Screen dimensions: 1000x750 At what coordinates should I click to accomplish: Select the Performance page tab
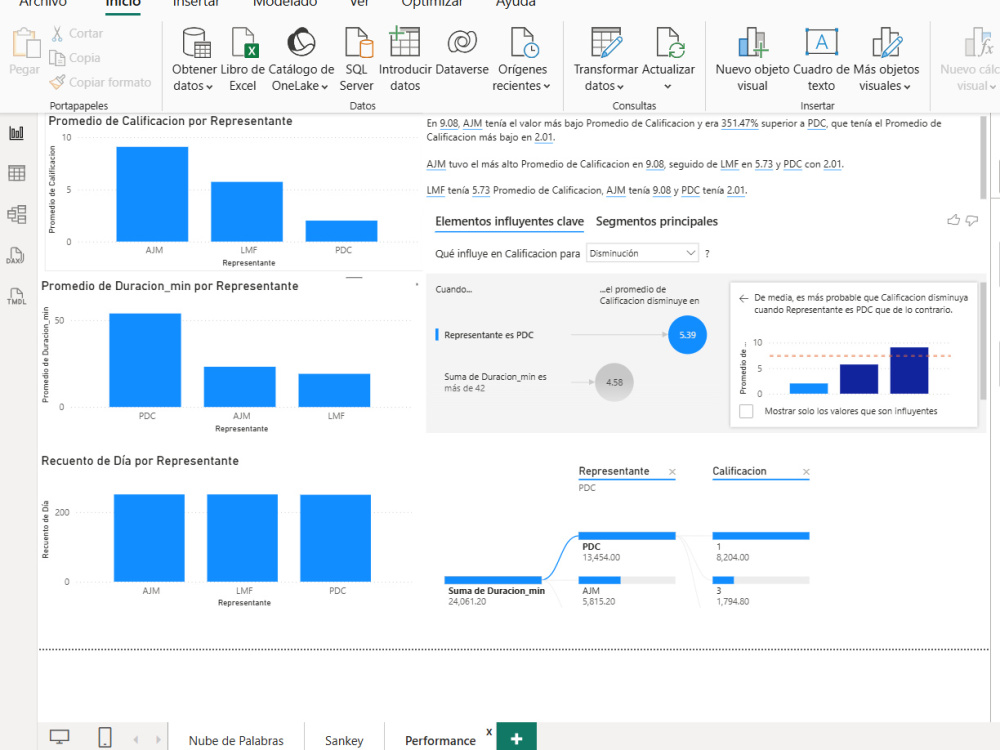pyautogui.click(x=440, y=740)
